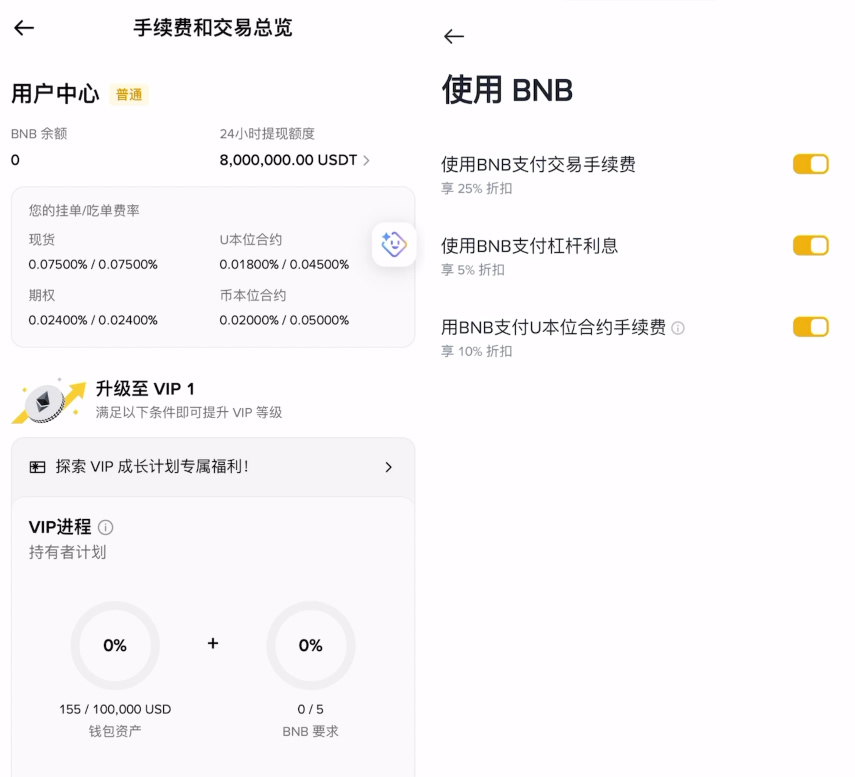Click 币本位合约 rate 0.02000% / 0.05000%
This screenshot has height=777, width=855.
(284, 320)
